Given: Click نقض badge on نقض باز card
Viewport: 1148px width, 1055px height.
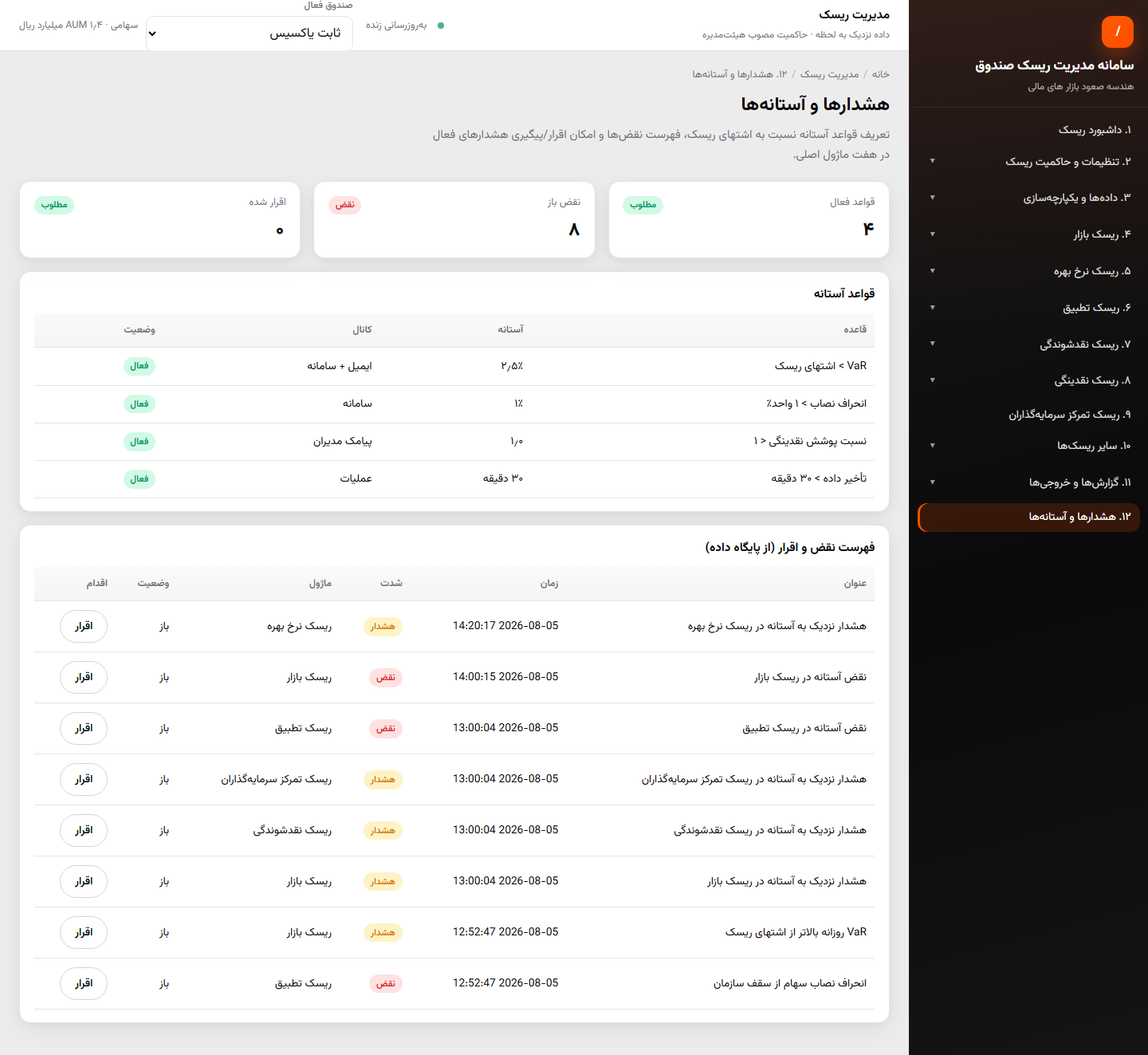Looking at the screenshot, I should tap(344, 205).
